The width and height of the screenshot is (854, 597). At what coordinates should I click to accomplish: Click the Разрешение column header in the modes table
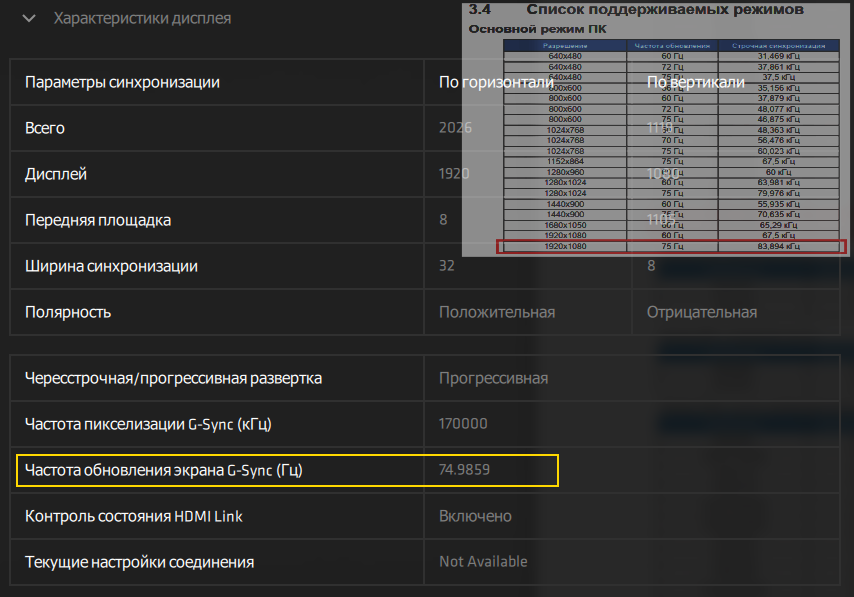point(565,46)
